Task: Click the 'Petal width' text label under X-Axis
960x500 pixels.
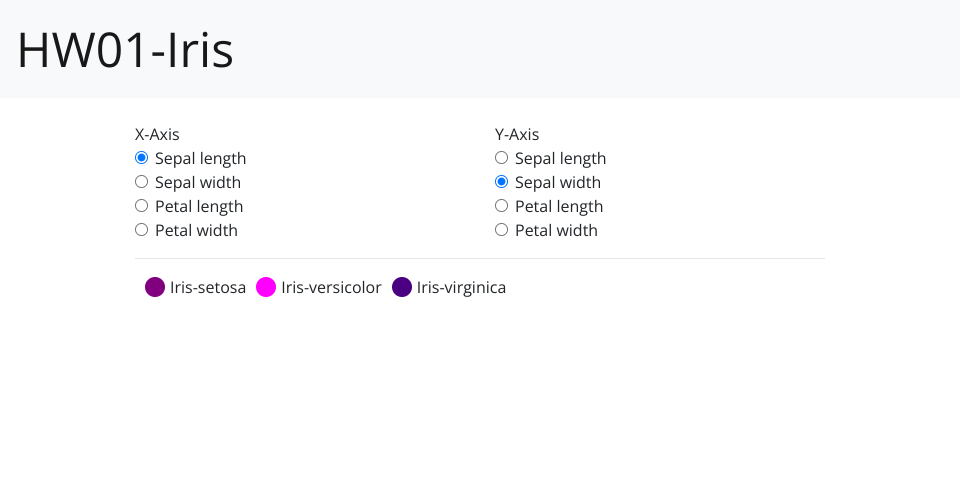Action: click(196, 230)
